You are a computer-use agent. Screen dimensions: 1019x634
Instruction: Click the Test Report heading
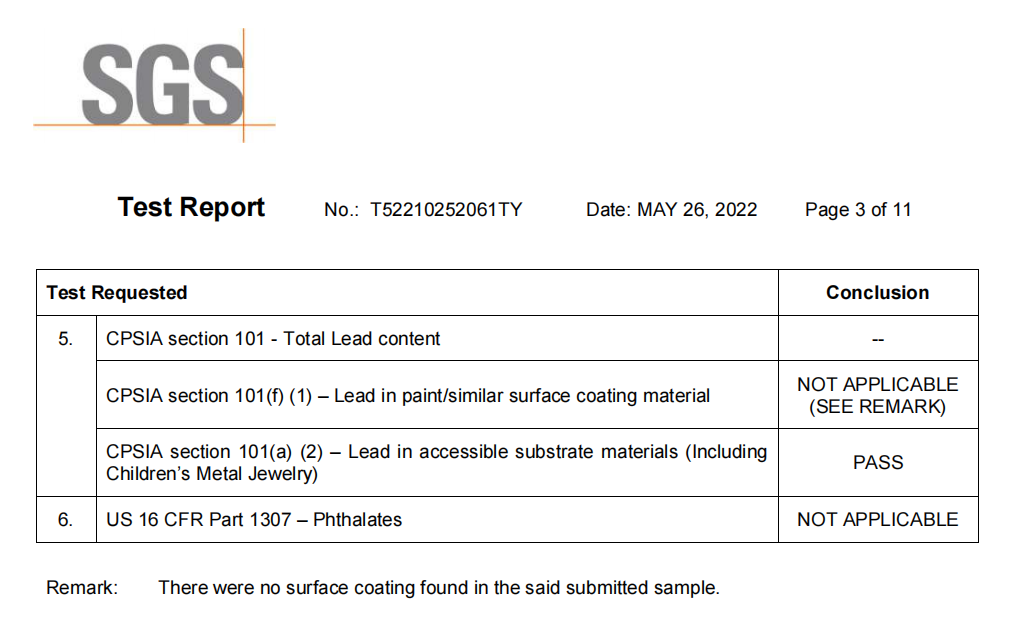click(x=191, y=207)
